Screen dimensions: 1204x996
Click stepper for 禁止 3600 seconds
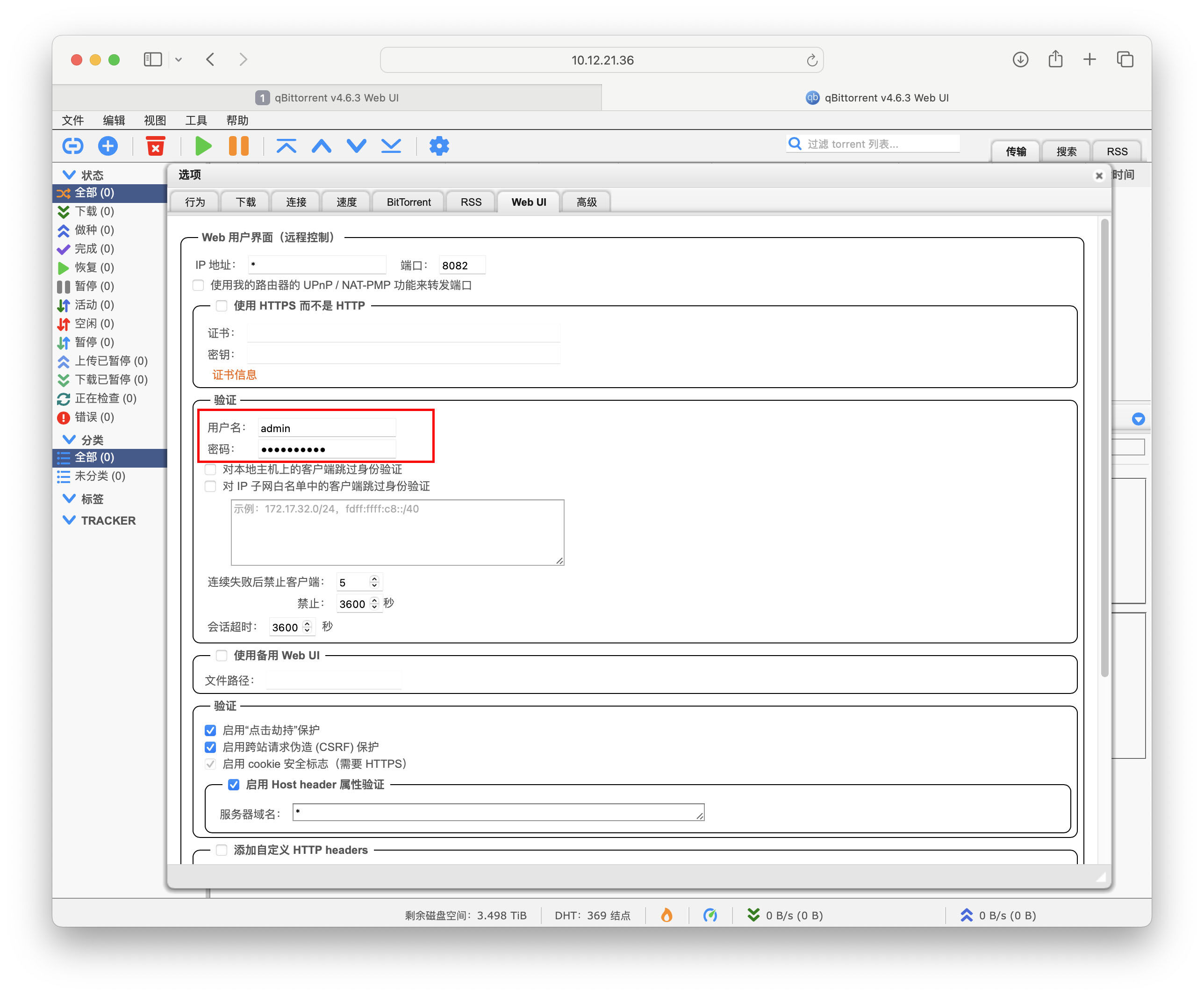tap(374, 604)
